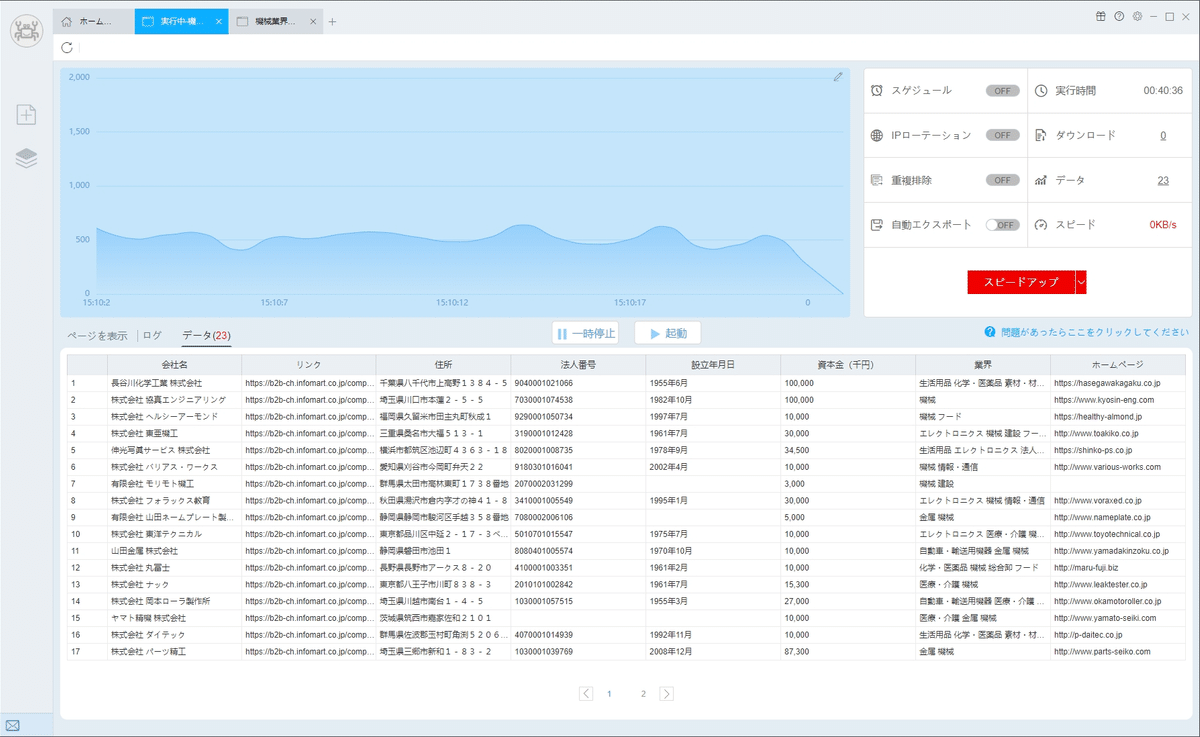
Task: Toggle the 自動エクスポート OFF switch
Action: (1002, 225)
